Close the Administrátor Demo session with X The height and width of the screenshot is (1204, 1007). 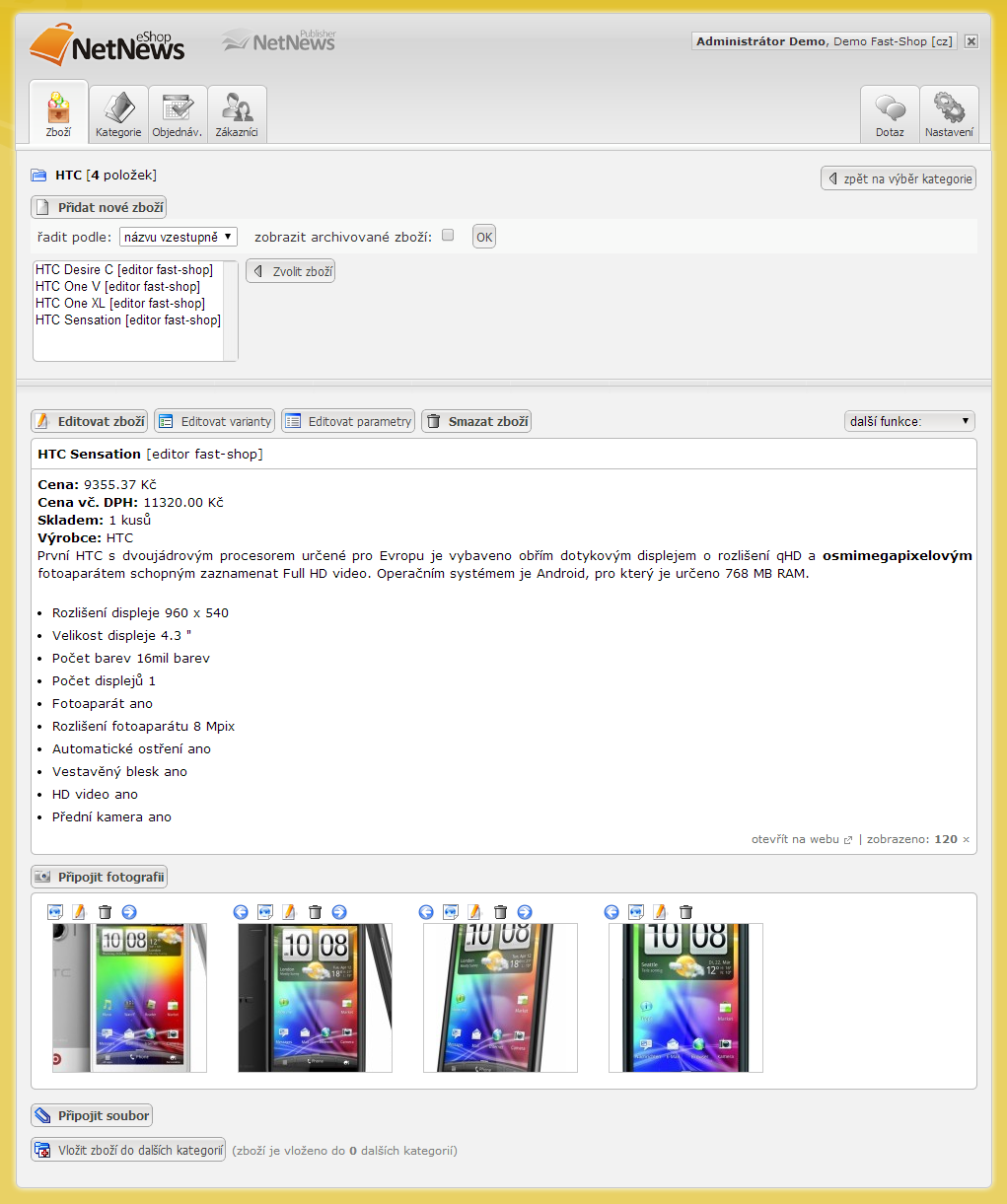pyautogui.click(x=971, y=41)
